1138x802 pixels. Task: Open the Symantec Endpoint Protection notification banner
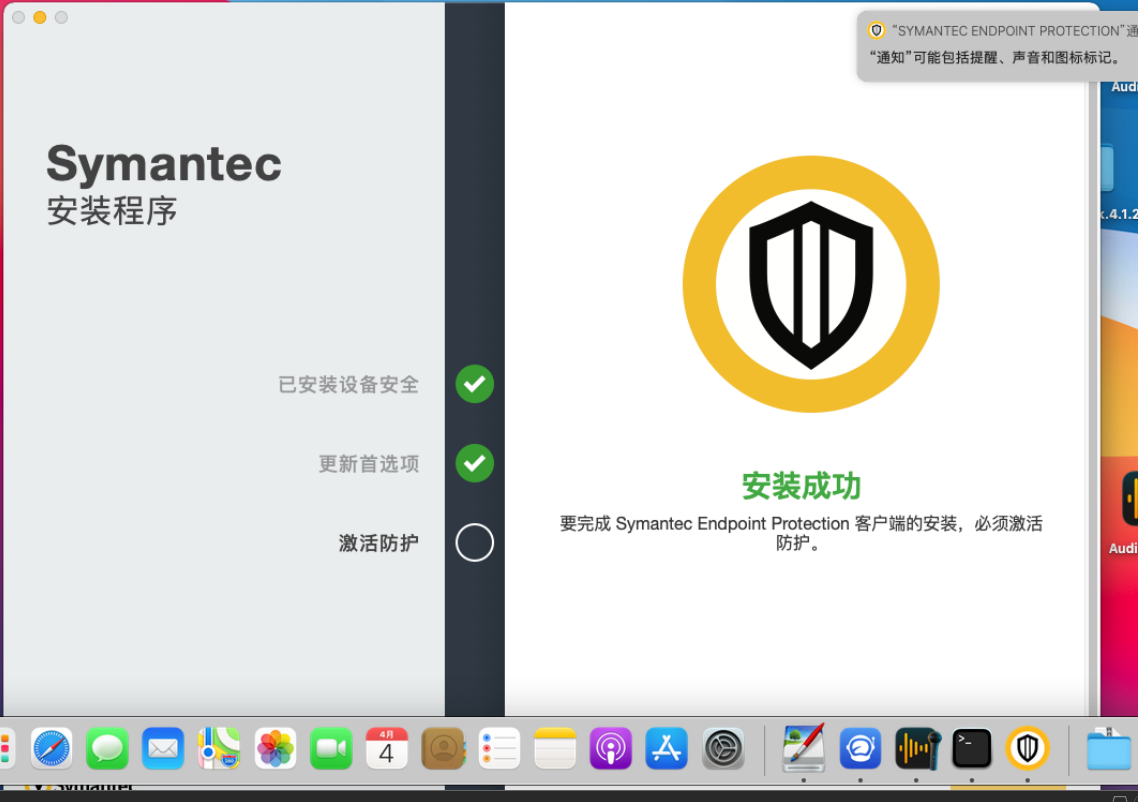pyautogui.click(x=997, y=45)
